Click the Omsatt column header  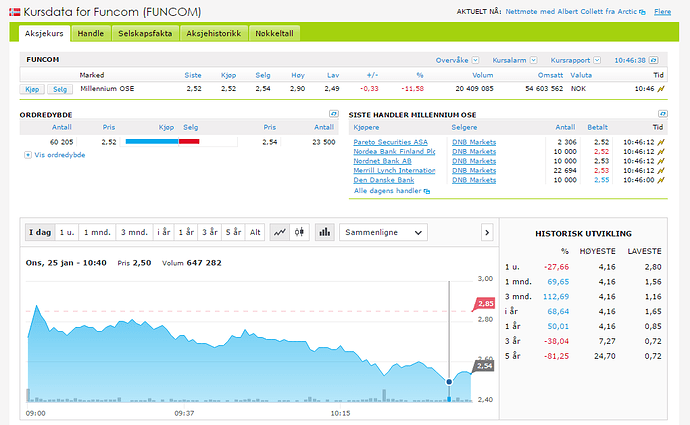tap(550, 75)
